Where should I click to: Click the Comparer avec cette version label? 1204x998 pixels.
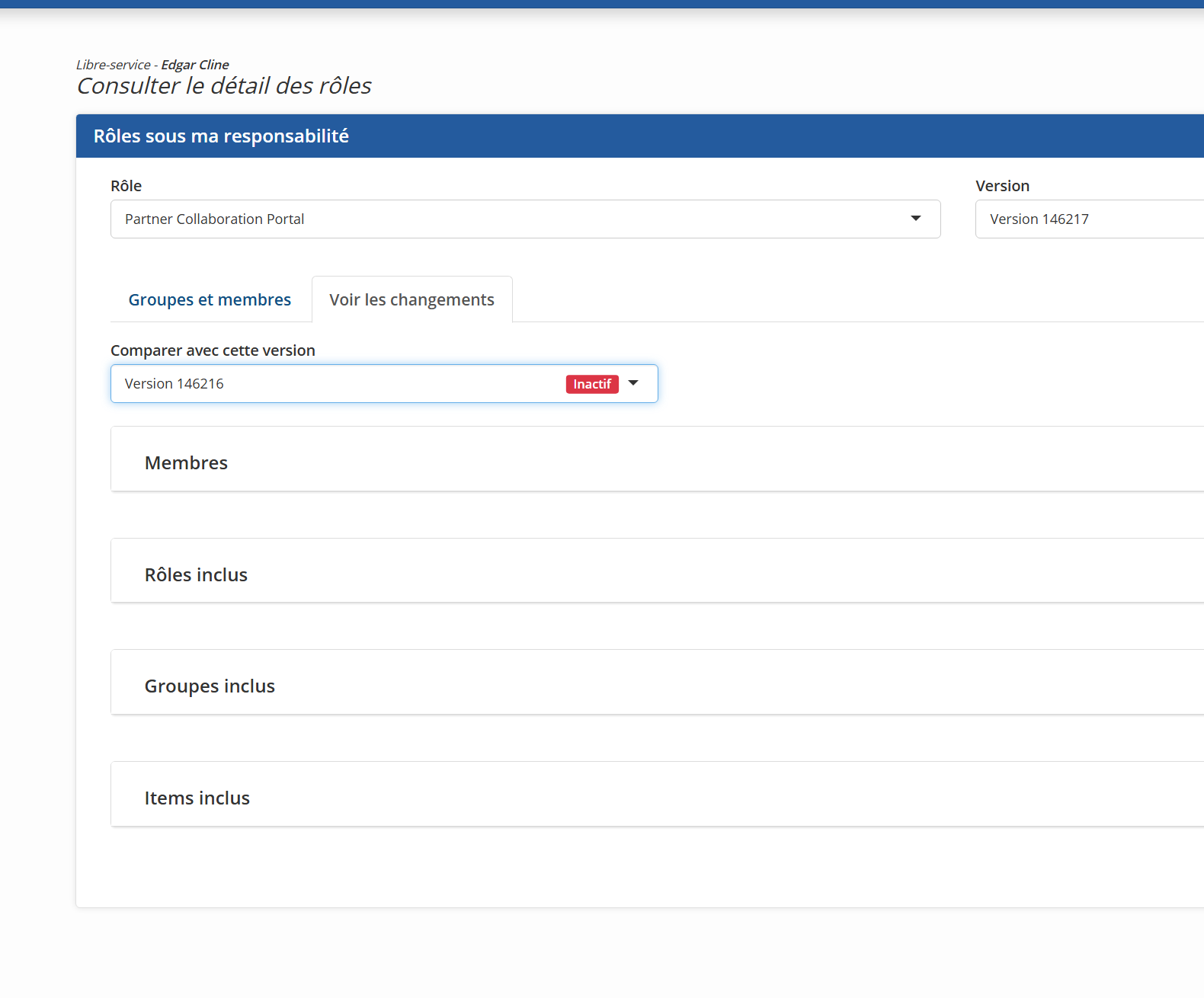[x=213, y=350]
